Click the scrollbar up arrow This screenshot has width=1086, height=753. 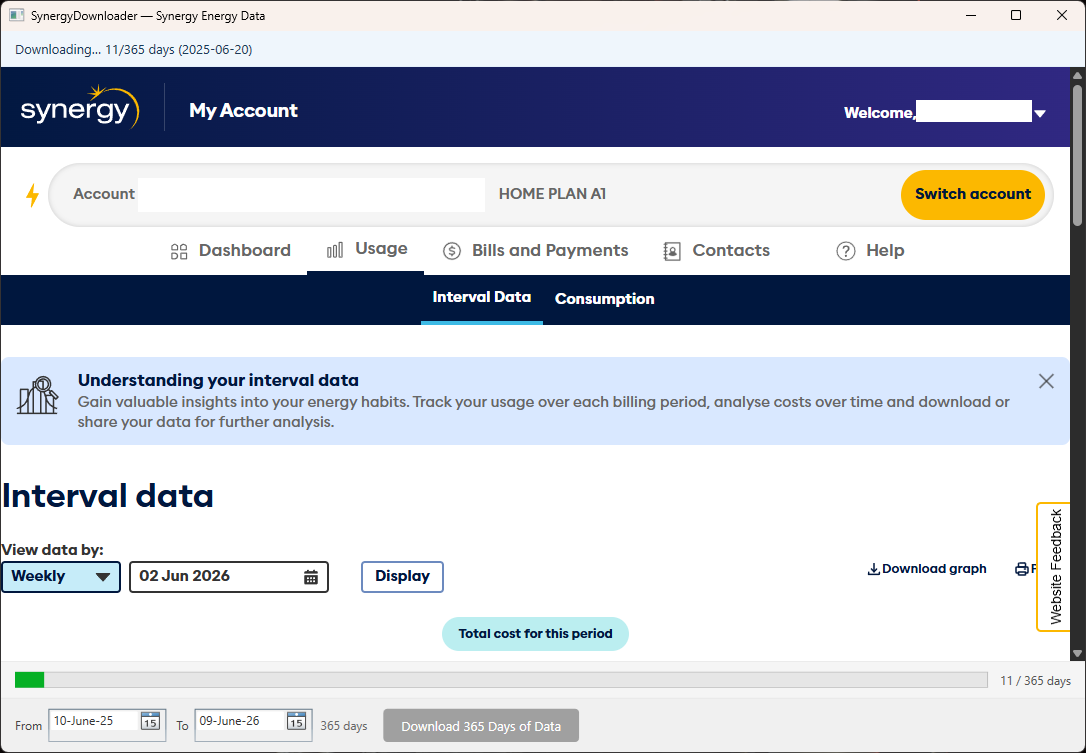coord(1077,75)
